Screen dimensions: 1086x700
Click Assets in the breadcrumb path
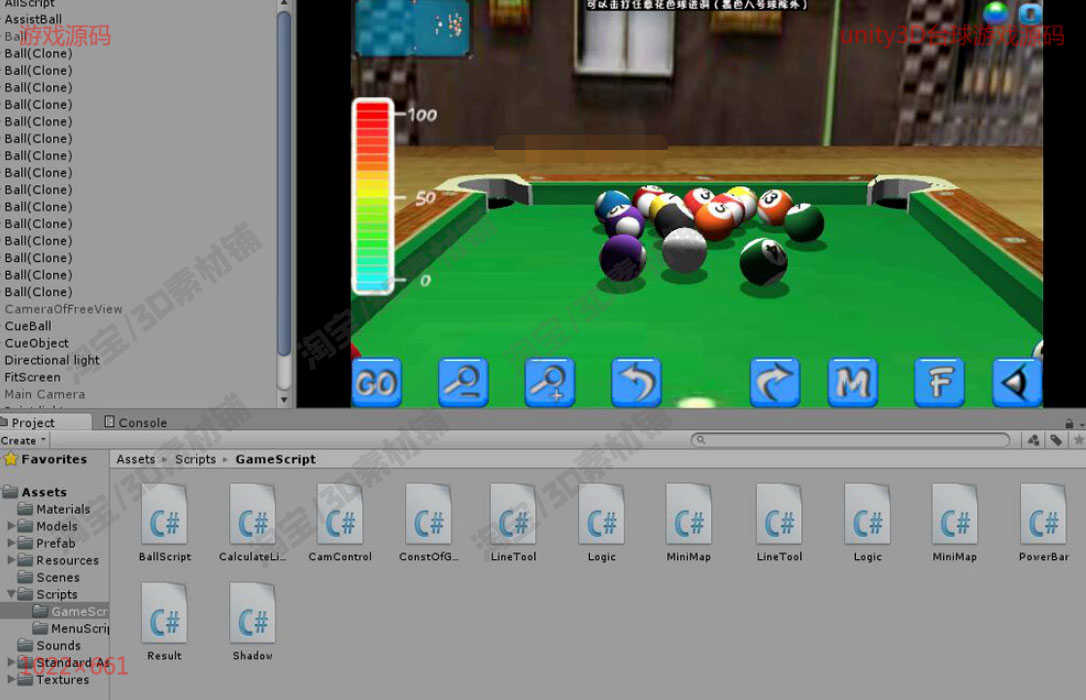pyautogui.click(x=136, y=459)
